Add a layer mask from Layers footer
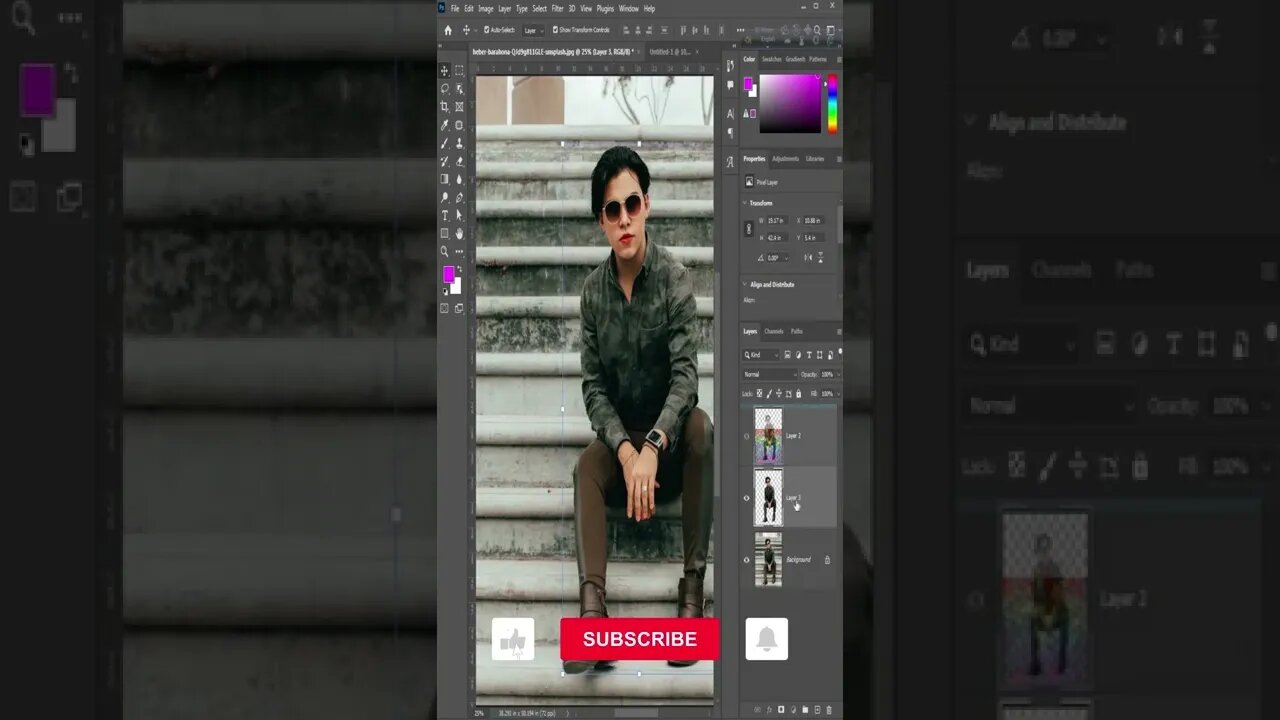The width and height of the screenshot is (1280, 720). pos(781,710)
